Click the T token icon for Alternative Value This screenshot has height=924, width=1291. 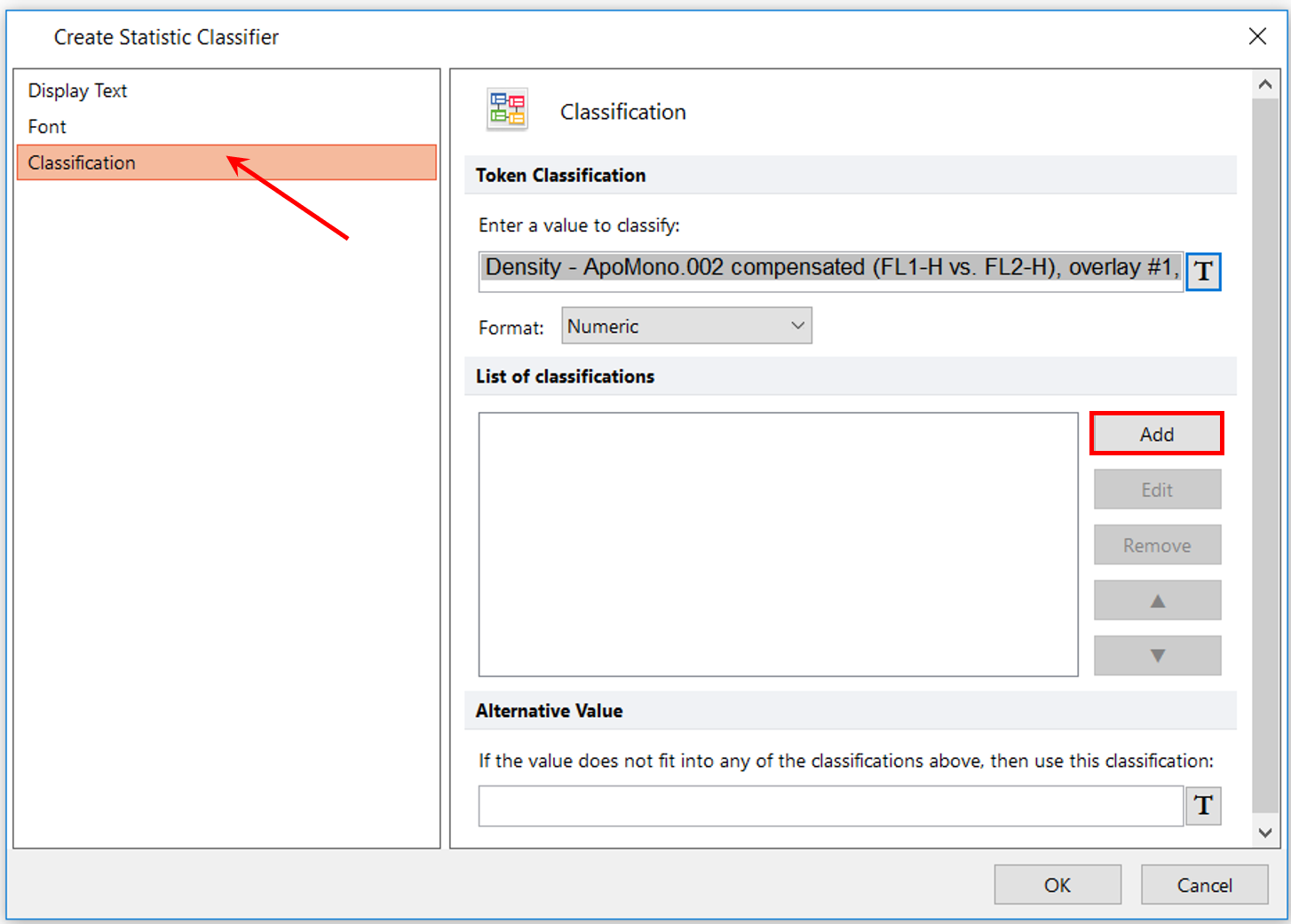click(1203, 806)
